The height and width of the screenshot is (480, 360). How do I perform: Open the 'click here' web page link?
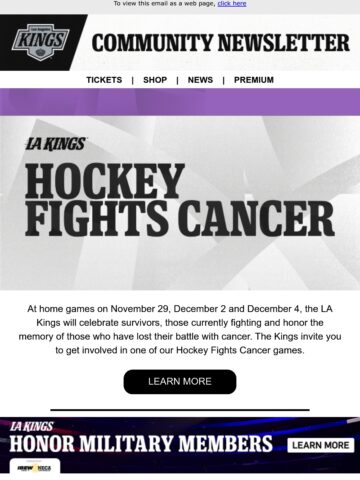pyautogui.click(x=232, y=4)
